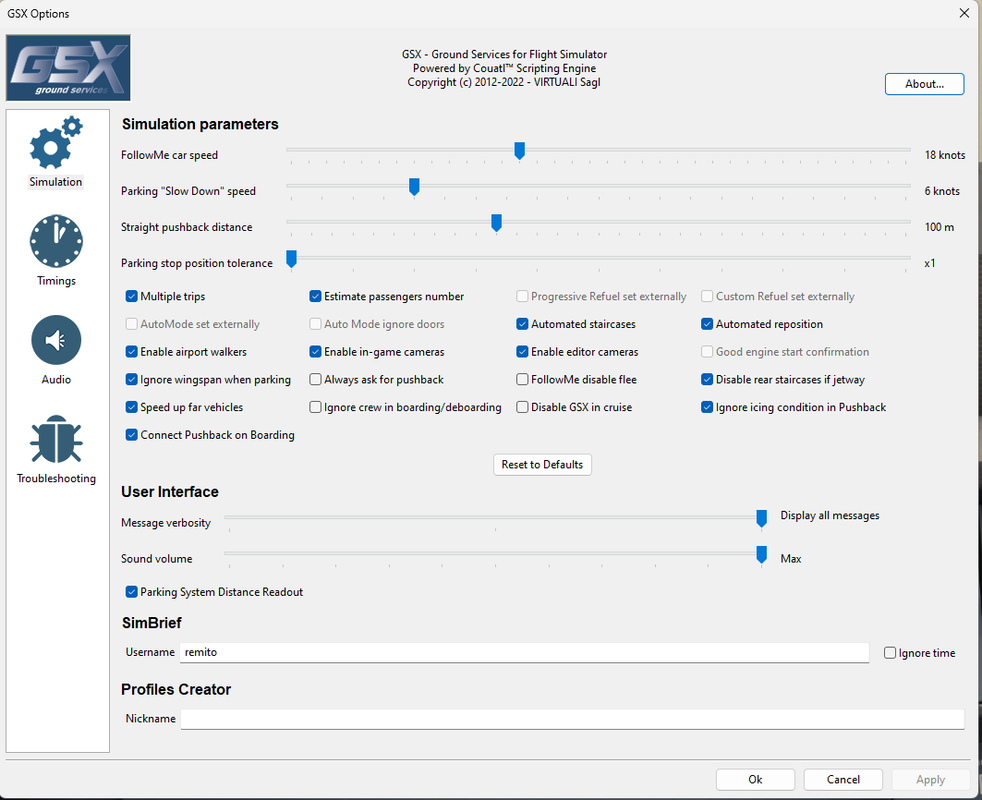
Task: Close the GSX Options window
Action: [x=964, y=13]
